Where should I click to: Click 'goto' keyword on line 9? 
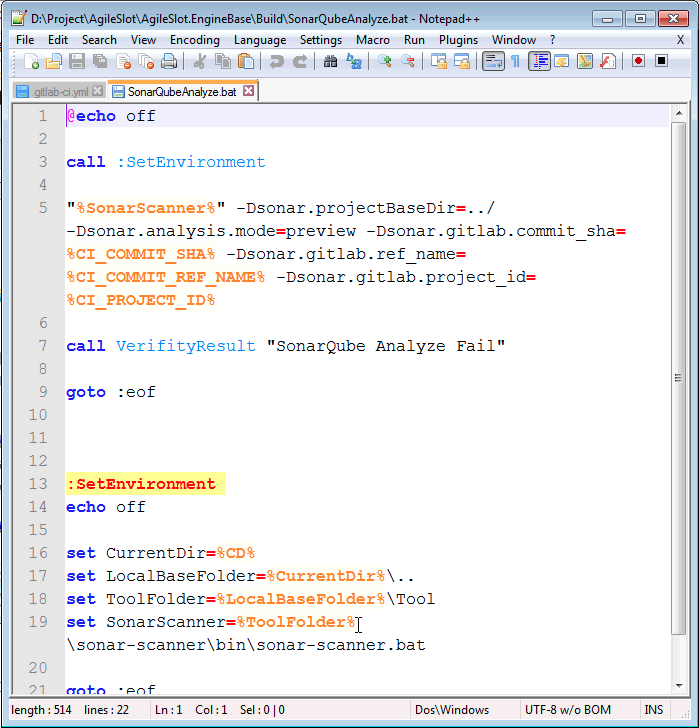(86, 392)
